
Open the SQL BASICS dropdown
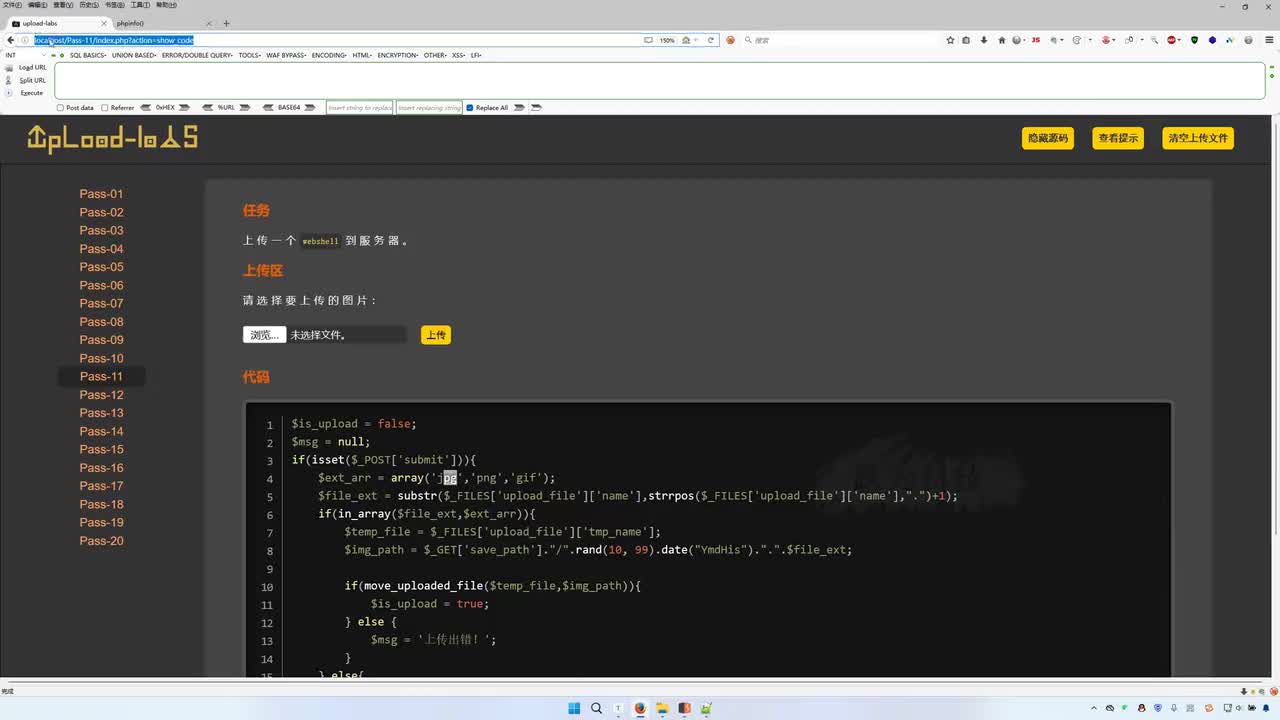(x=88, y=55)
